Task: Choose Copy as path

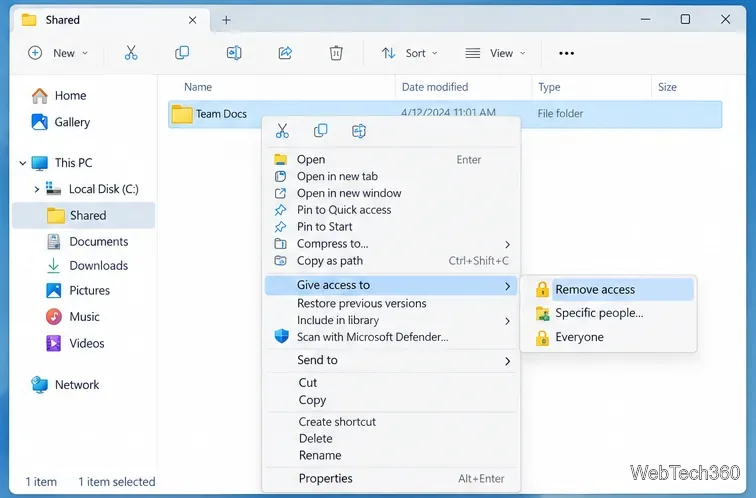Action: pos(392,261)
